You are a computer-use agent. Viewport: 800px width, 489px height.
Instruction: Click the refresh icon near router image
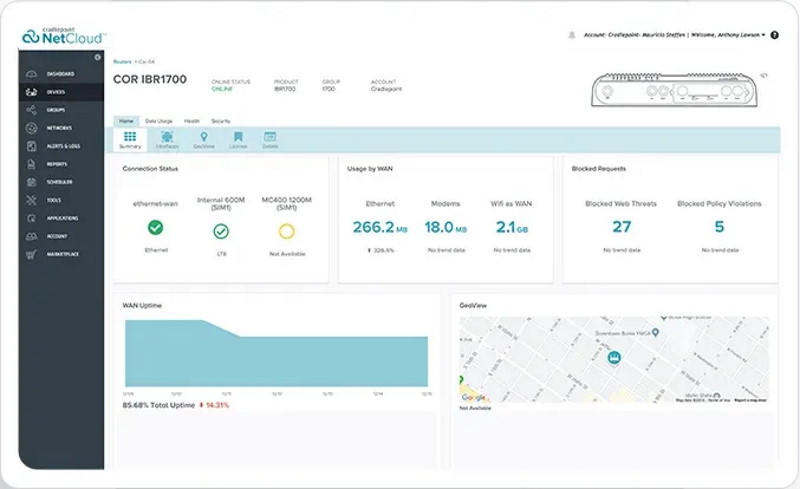pos(761,74)
